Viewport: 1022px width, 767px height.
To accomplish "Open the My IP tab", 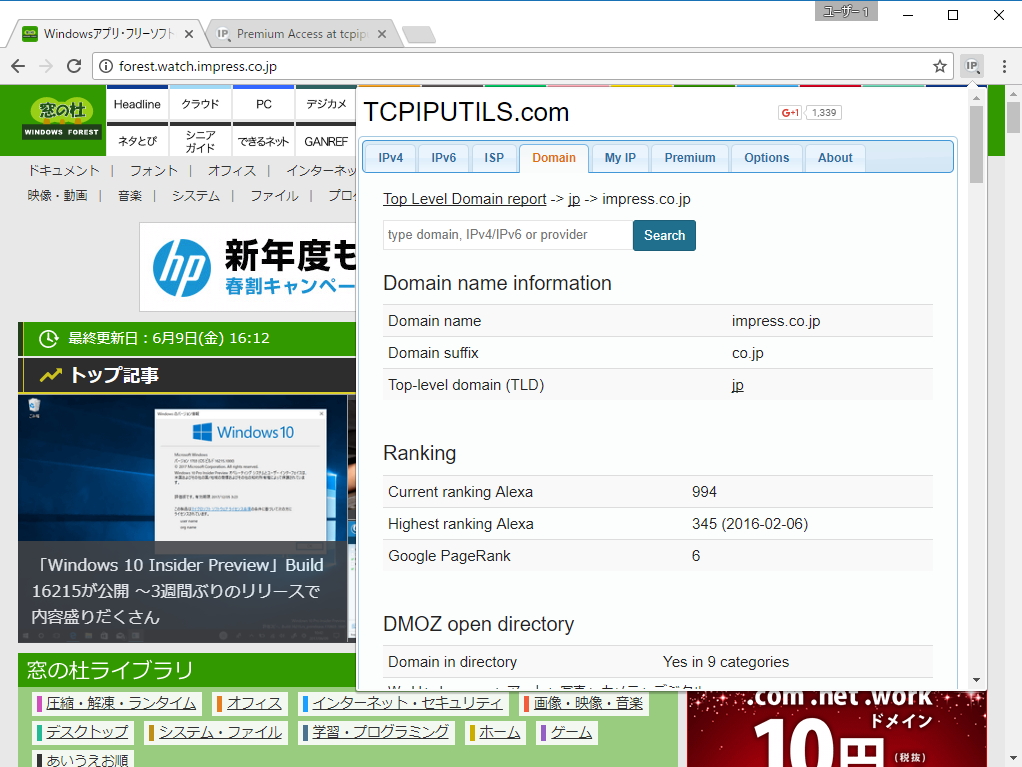I will pyautogui.click(x=620, y=158).
